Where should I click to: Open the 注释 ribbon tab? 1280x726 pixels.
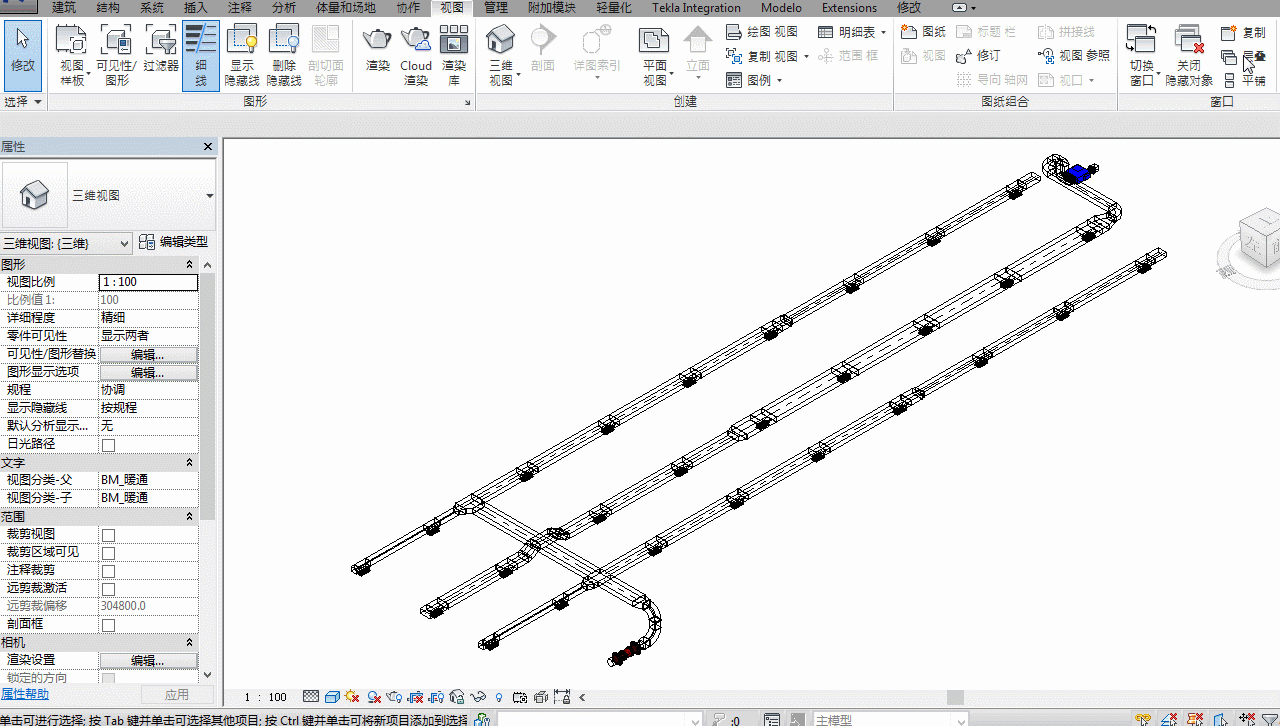[240, 7]
